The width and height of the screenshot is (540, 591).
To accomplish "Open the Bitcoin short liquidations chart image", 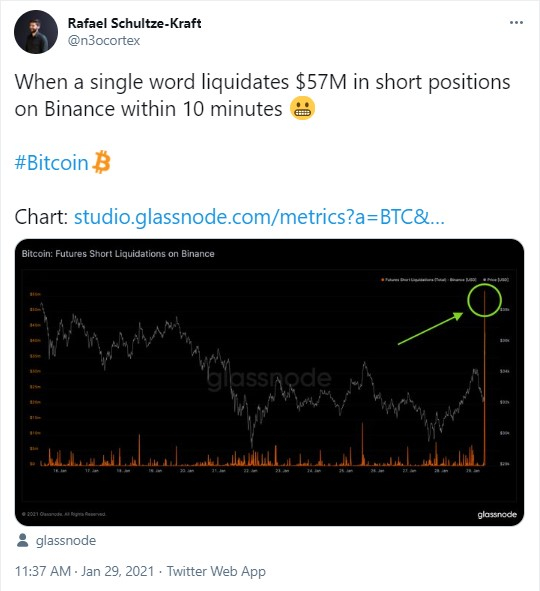I will 269,382.
